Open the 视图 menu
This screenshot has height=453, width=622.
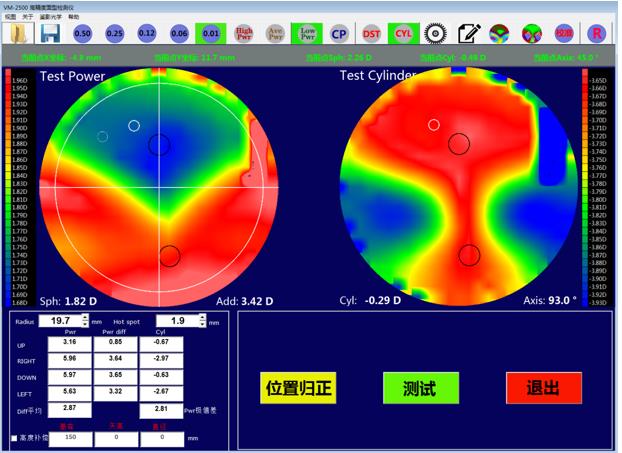[11, 17]
